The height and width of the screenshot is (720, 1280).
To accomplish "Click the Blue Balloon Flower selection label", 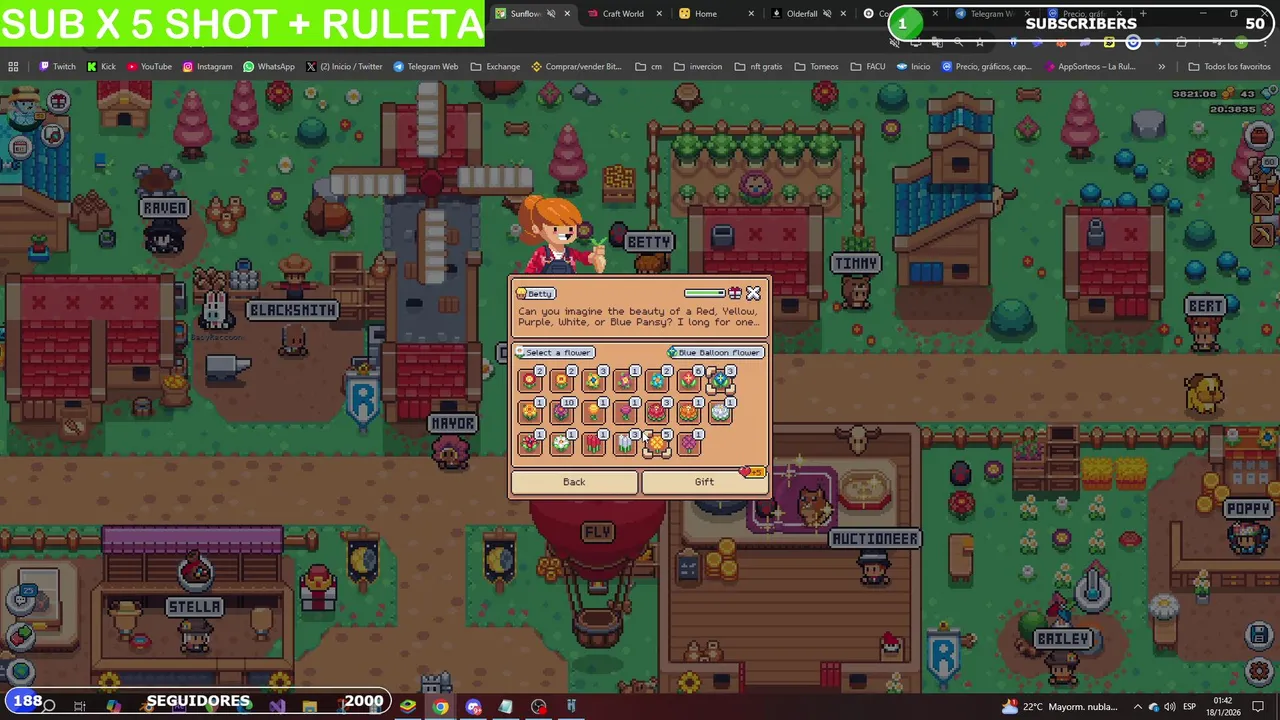I will 715,352.
